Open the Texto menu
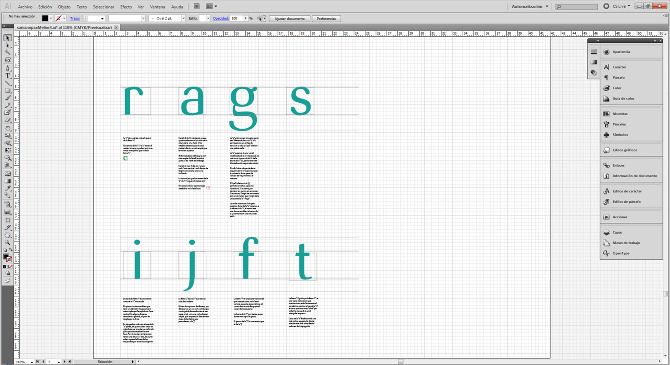Image resolution: width=670 pixels, height=365 pixels. (x=82, y=7)
